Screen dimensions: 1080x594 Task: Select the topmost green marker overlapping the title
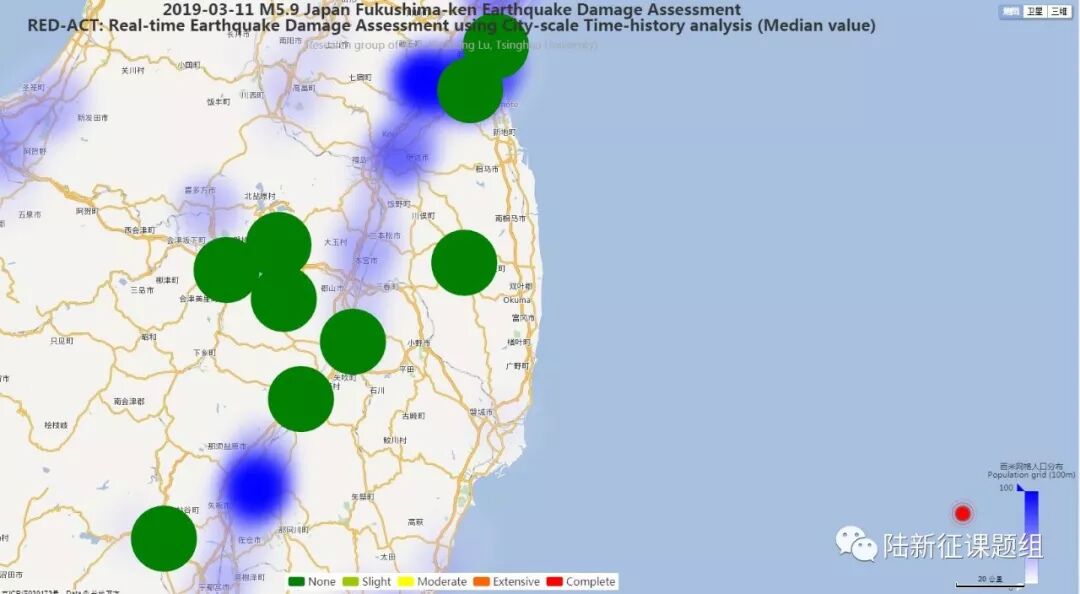pos(497,45)
